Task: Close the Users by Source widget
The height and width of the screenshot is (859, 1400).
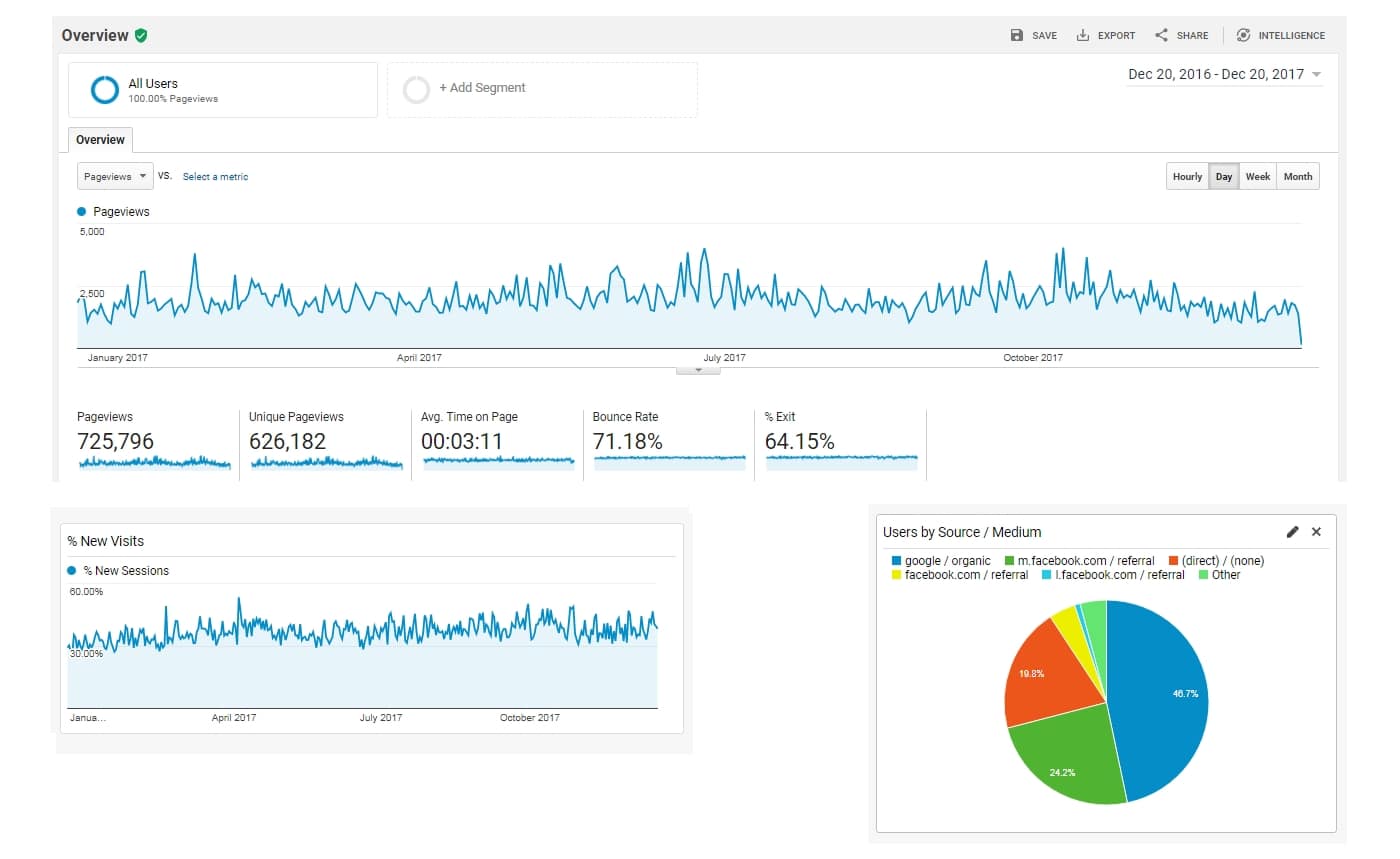Action: 1316,532
